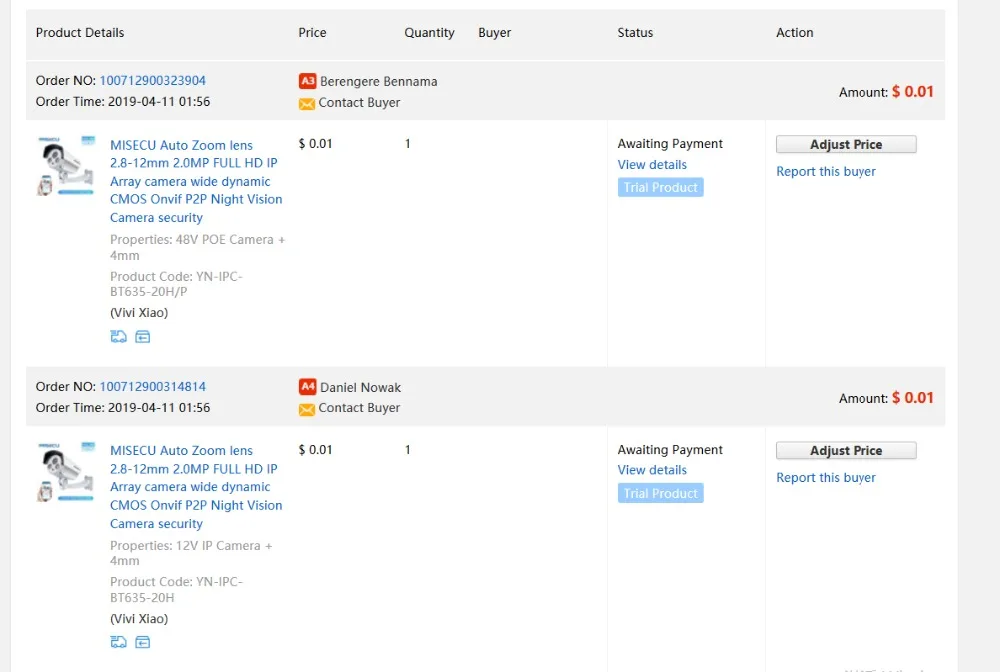Image resolution: width=1000 pixels, height=672 pixels.
Task: Open buyer name Berengere Bennama
Action: (379, 82)
